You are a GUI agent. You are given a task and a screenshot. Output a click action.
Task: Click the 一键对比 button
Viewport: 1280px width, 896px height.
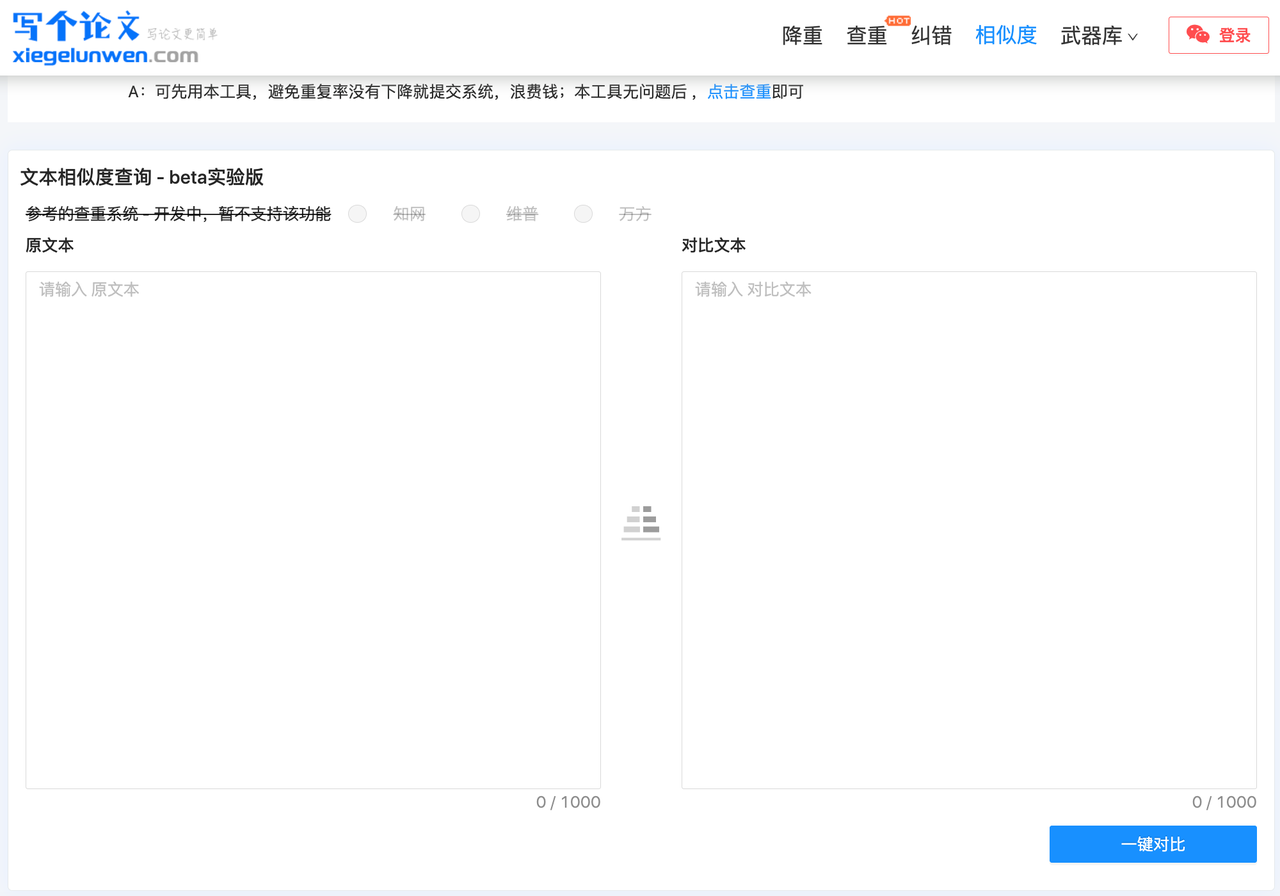click(1153, 844)
